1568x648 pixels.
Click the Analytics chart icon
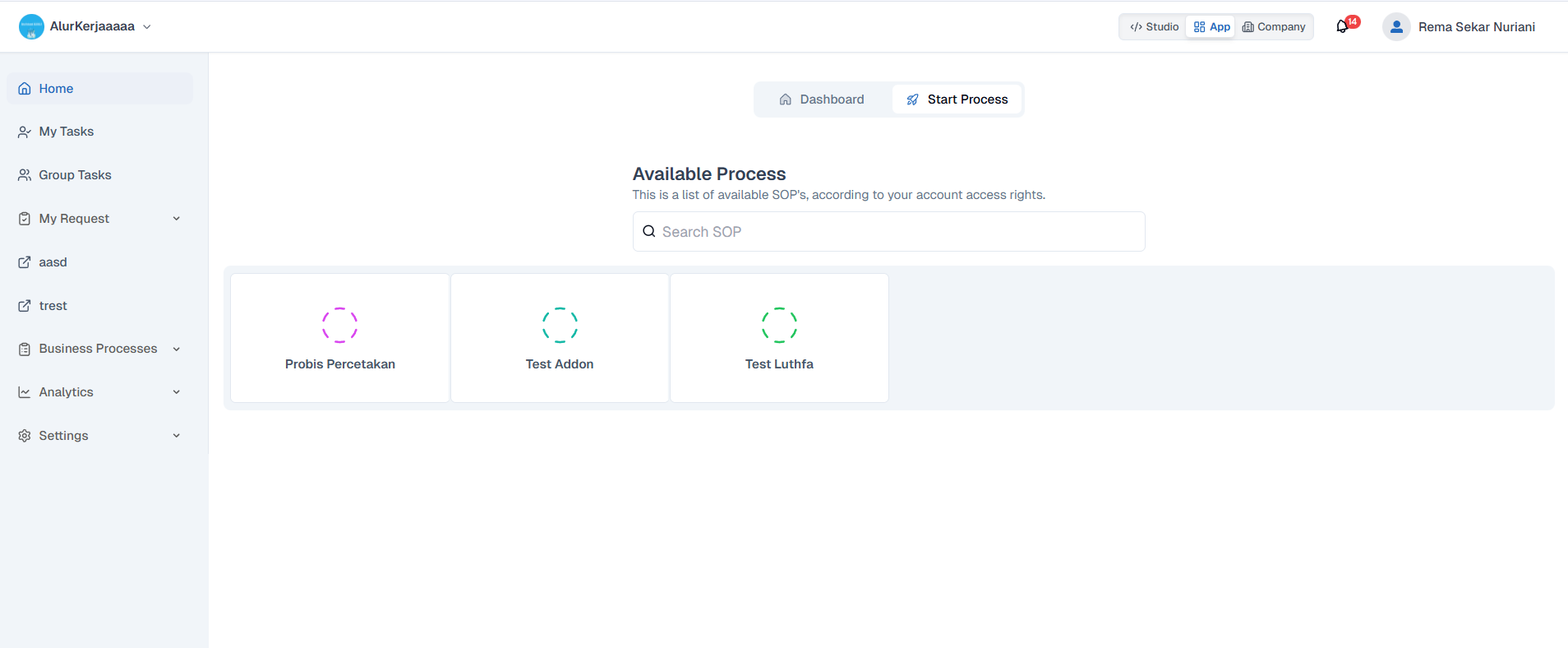(25, 392)
